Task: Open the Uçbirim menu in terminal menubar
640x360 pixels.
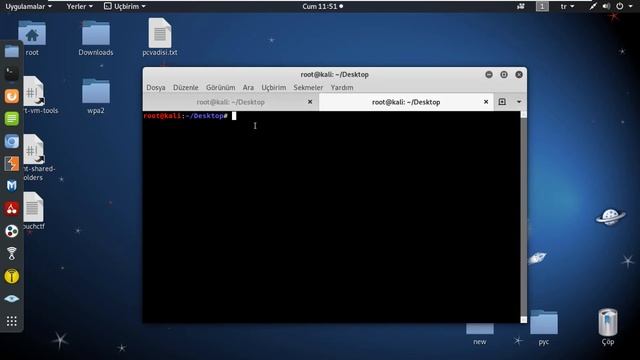Action: click(x=273, y=87)
